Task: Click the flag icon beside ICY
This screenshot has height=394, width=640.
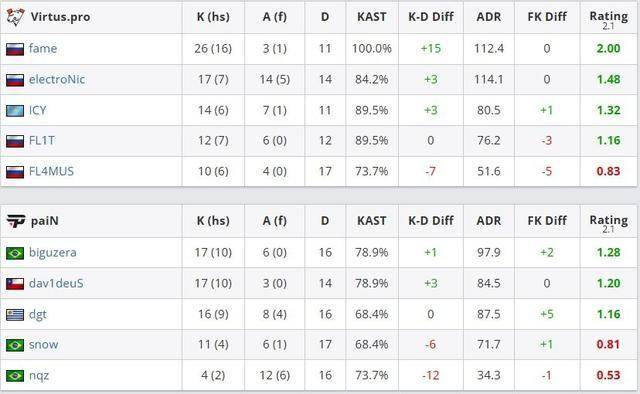Action: (x=15, y=111)
